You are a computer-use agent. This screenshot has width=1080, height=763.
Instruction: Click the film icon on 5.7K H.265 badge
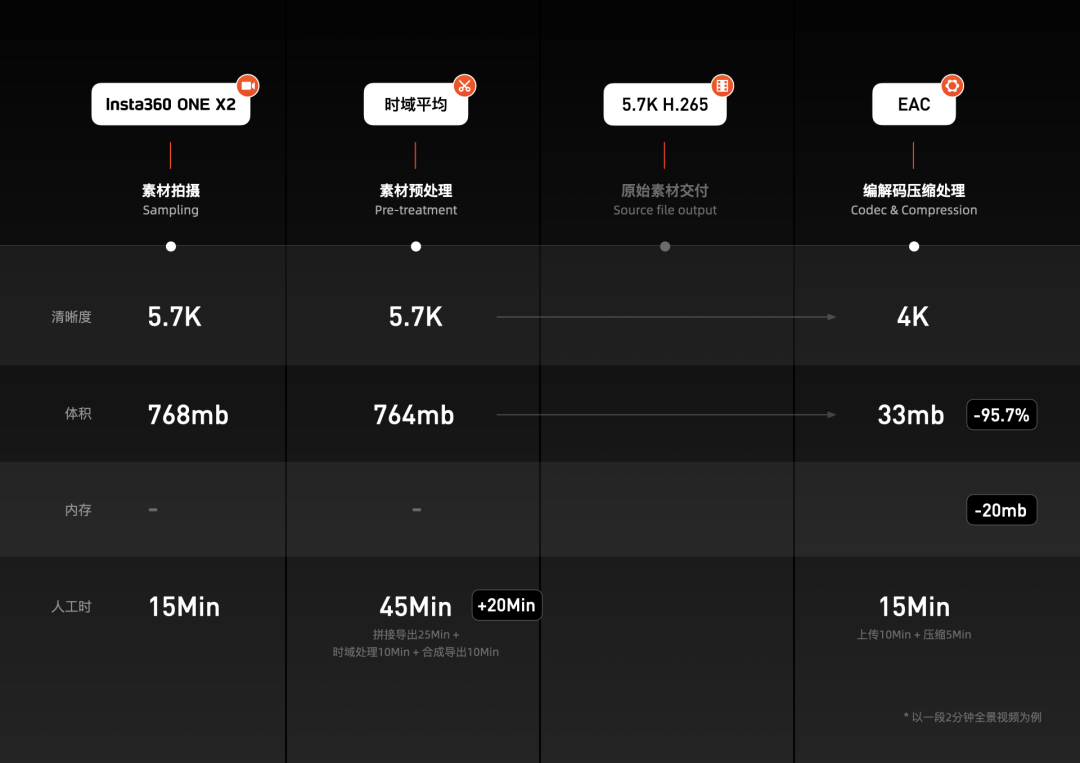(723, 86)
